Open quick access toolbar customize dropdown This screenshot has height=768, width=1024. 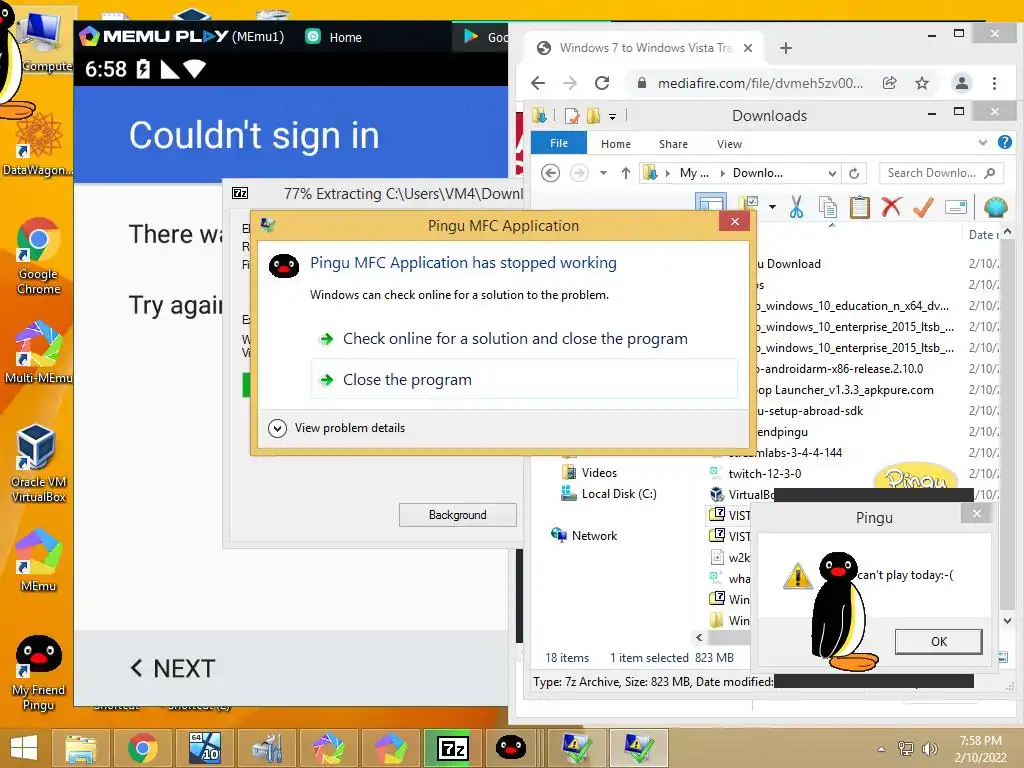pos(612,117)
